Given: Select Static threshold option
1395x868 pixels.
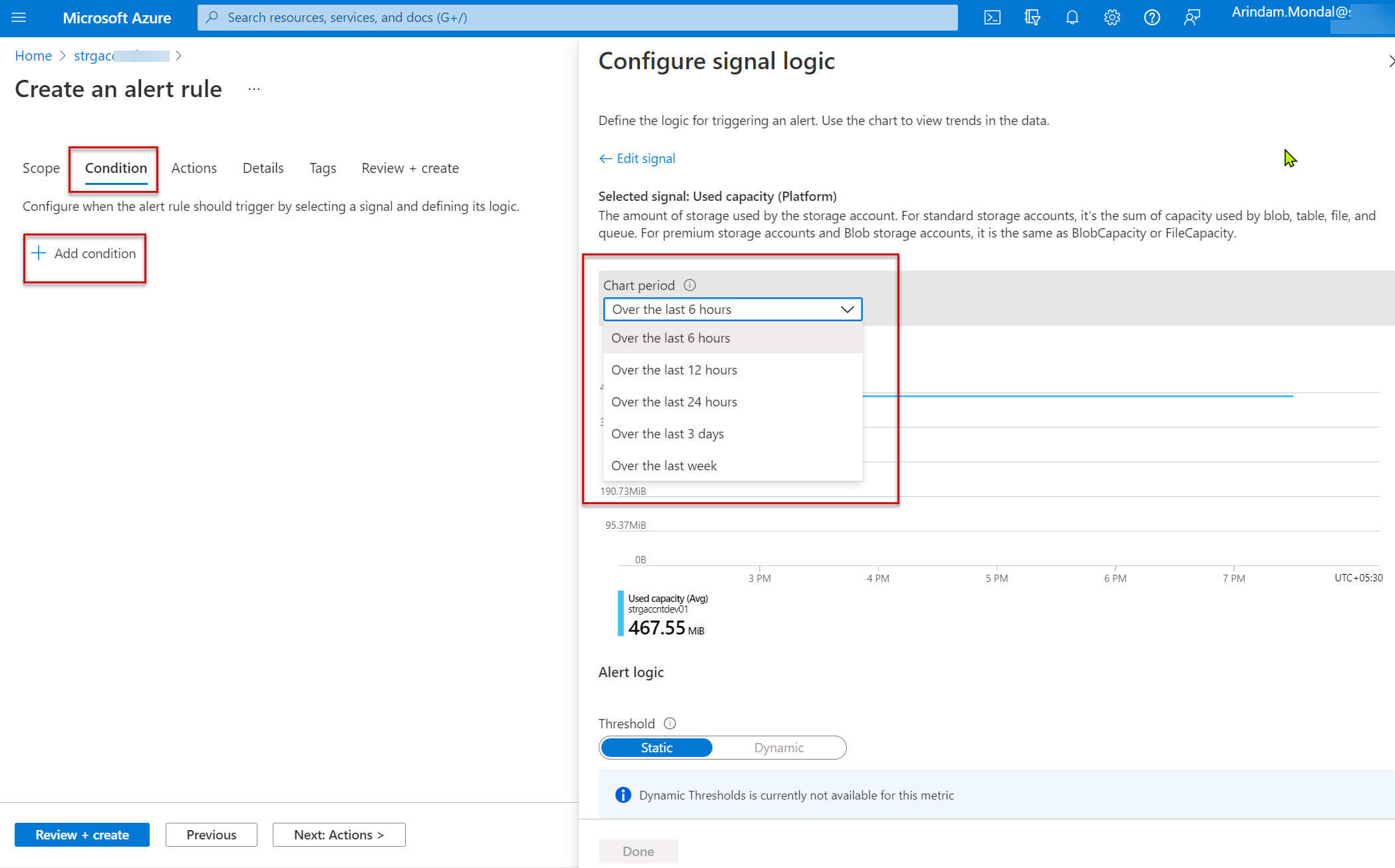Looking at the screenshot, I should [x=656, y=748].
